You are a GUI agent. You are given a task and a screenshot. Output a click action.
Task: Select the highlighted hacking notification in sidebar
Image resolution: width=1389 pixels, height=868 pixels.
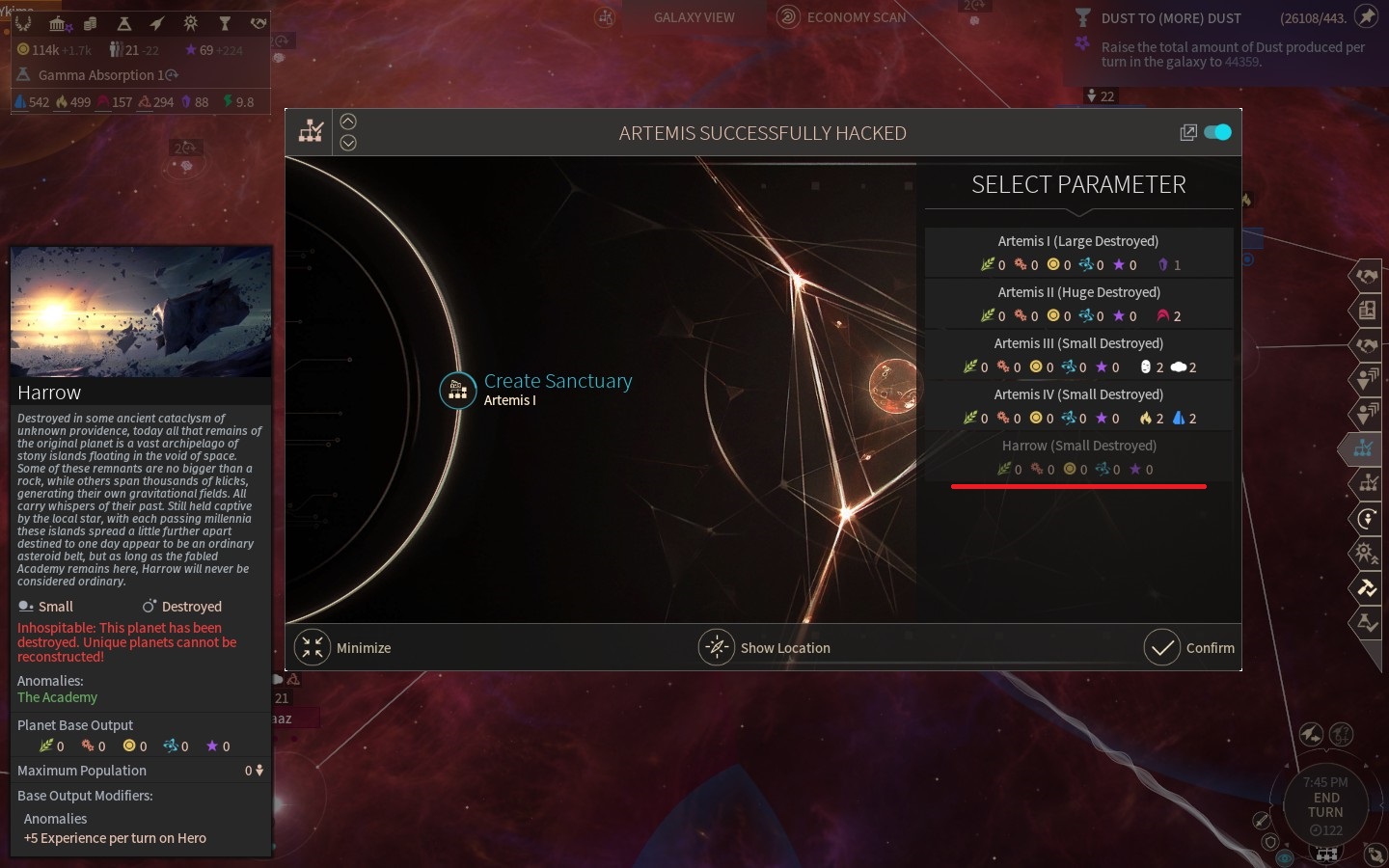pos(1363,448)
